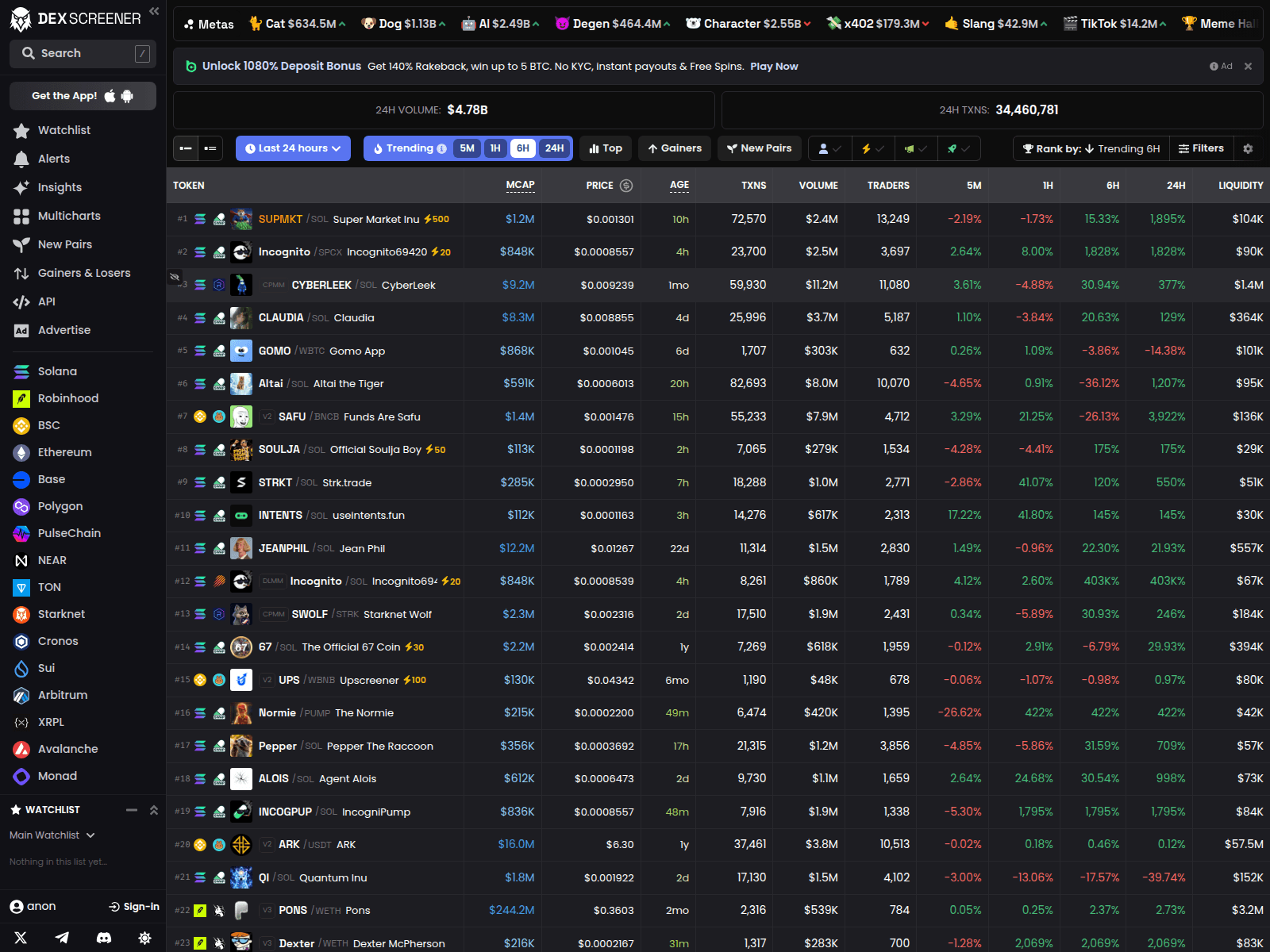Toggle ads megaphone filter checkbox
Viewport: 1270px width, 952px height.
[x=916, y=148]
